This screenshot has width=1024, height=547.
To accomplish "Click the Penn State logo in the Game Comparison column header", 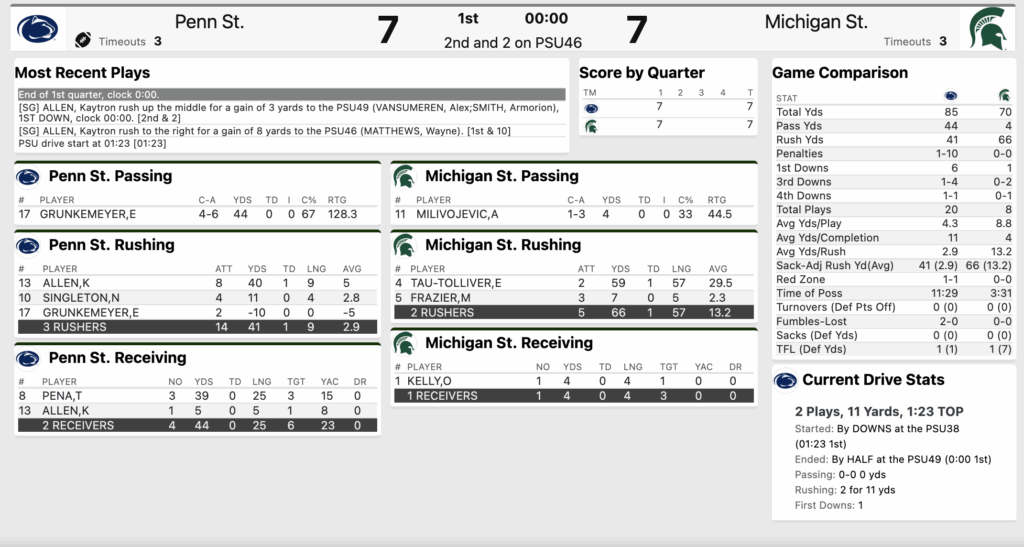I will (x=950, y=97).
